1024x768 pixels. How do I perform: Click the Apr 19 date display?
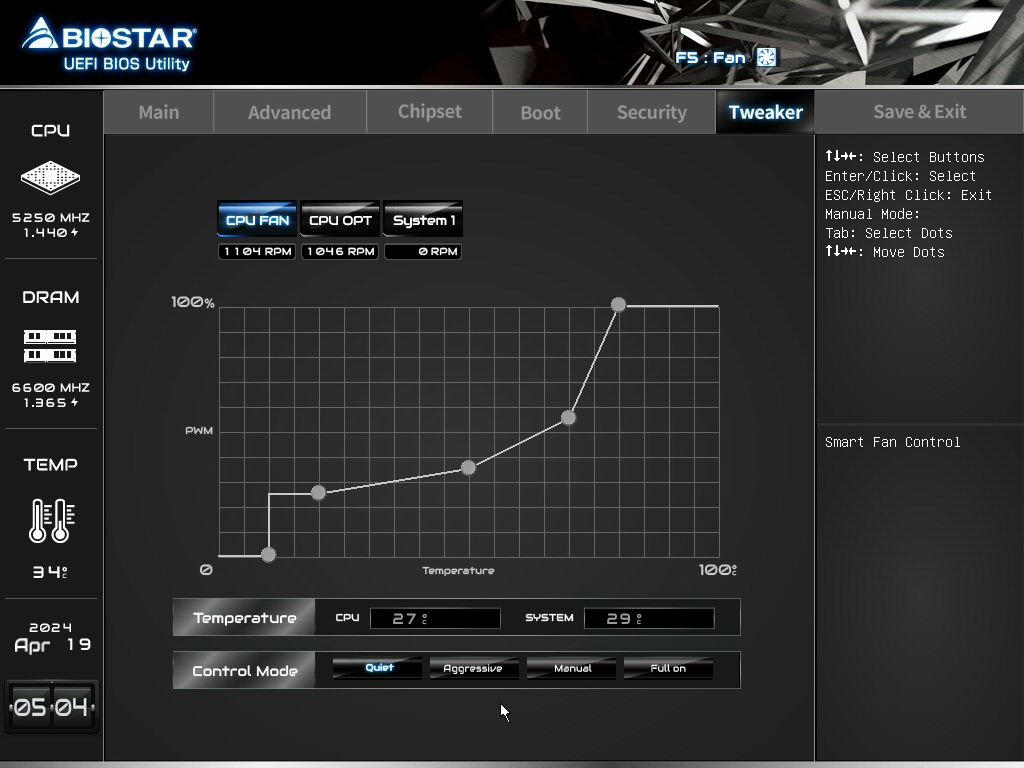point(52,645)
